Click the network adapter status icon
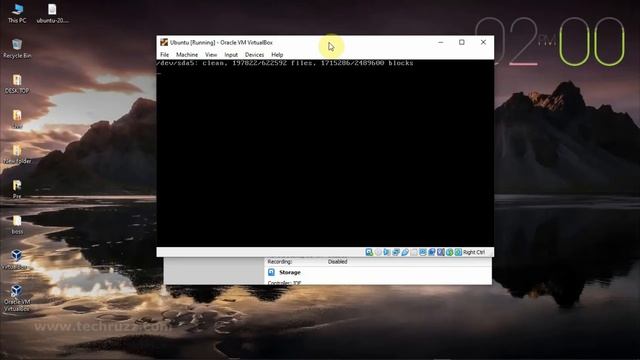Image resolution: width=640 pixels, height=360 pixels. (396, 252)
